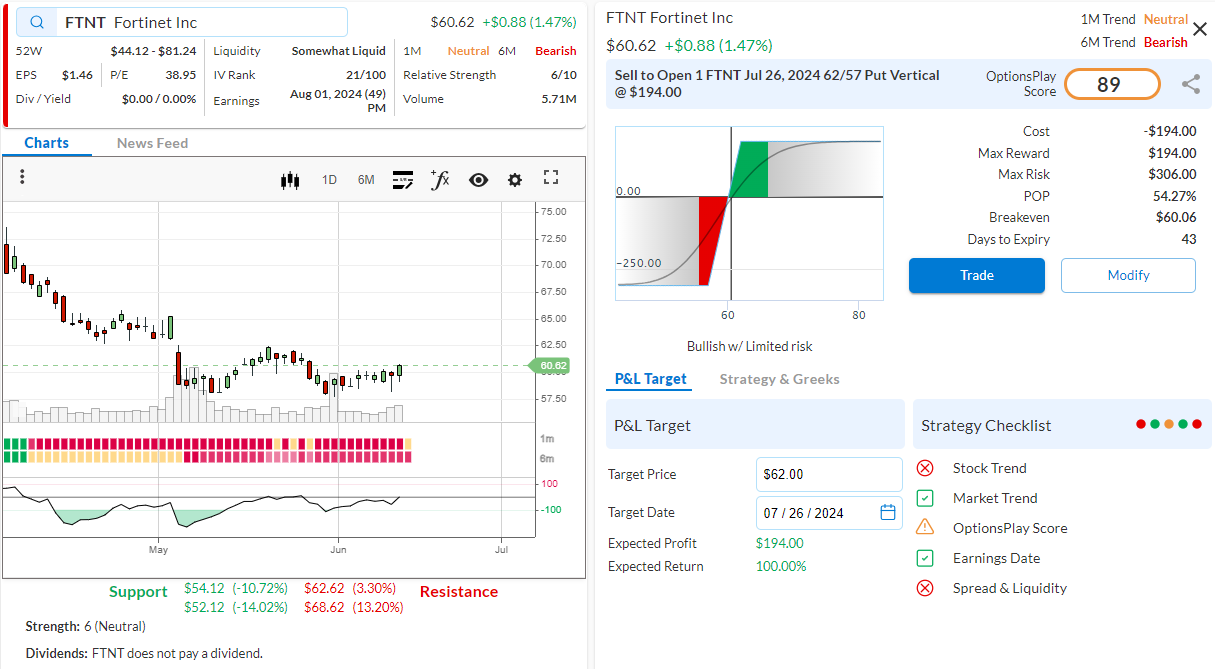Close the trade idea panel
This screenshot has height=669, width=1215.
pos(1200,29)
